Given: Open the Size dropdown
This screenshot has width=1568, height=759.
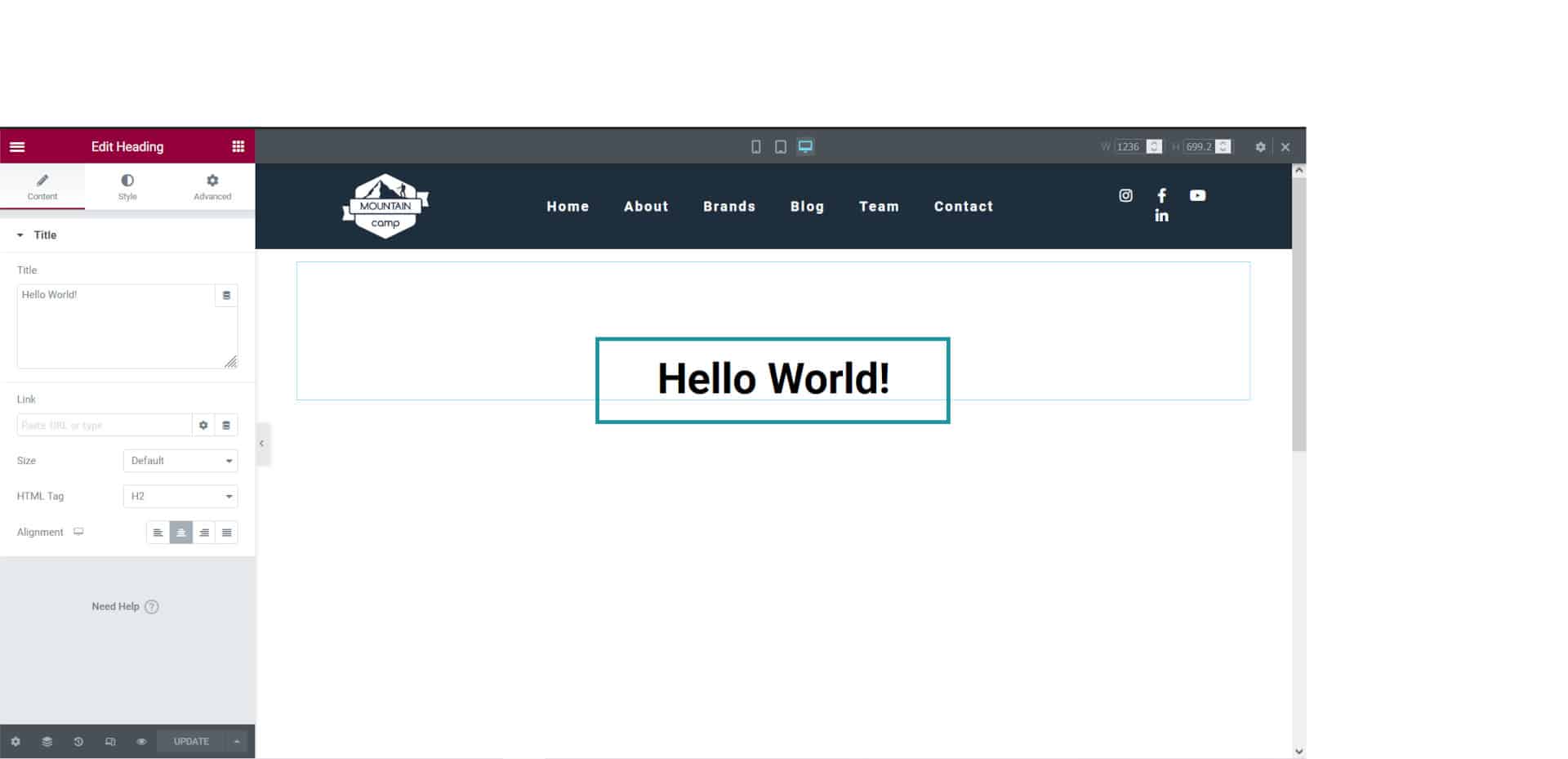Looking at the screenshot, I should 180,461.
